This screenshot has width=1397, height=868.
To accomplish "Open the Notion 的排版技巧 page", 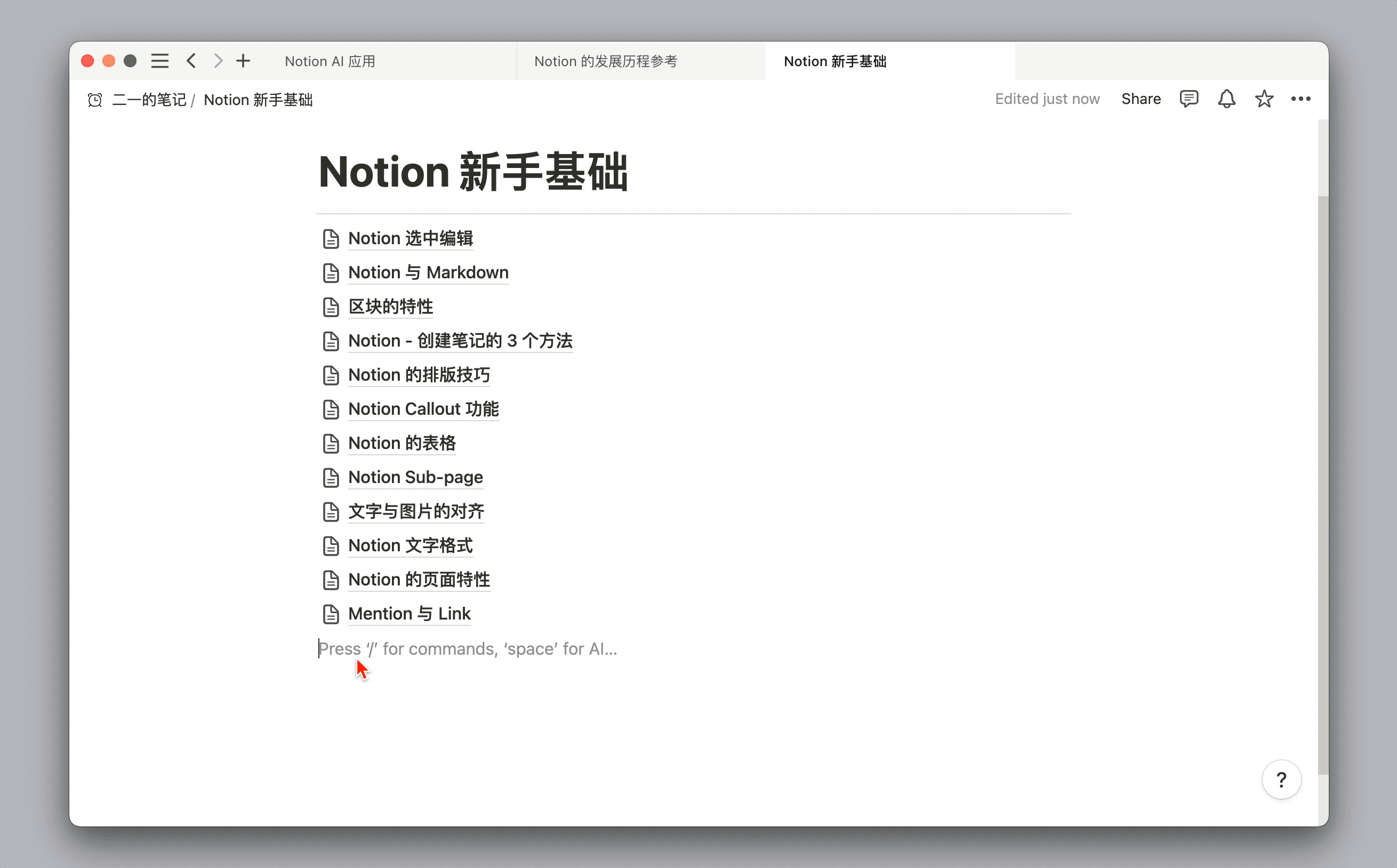I will pyautogui.click(x=419, y=375).
